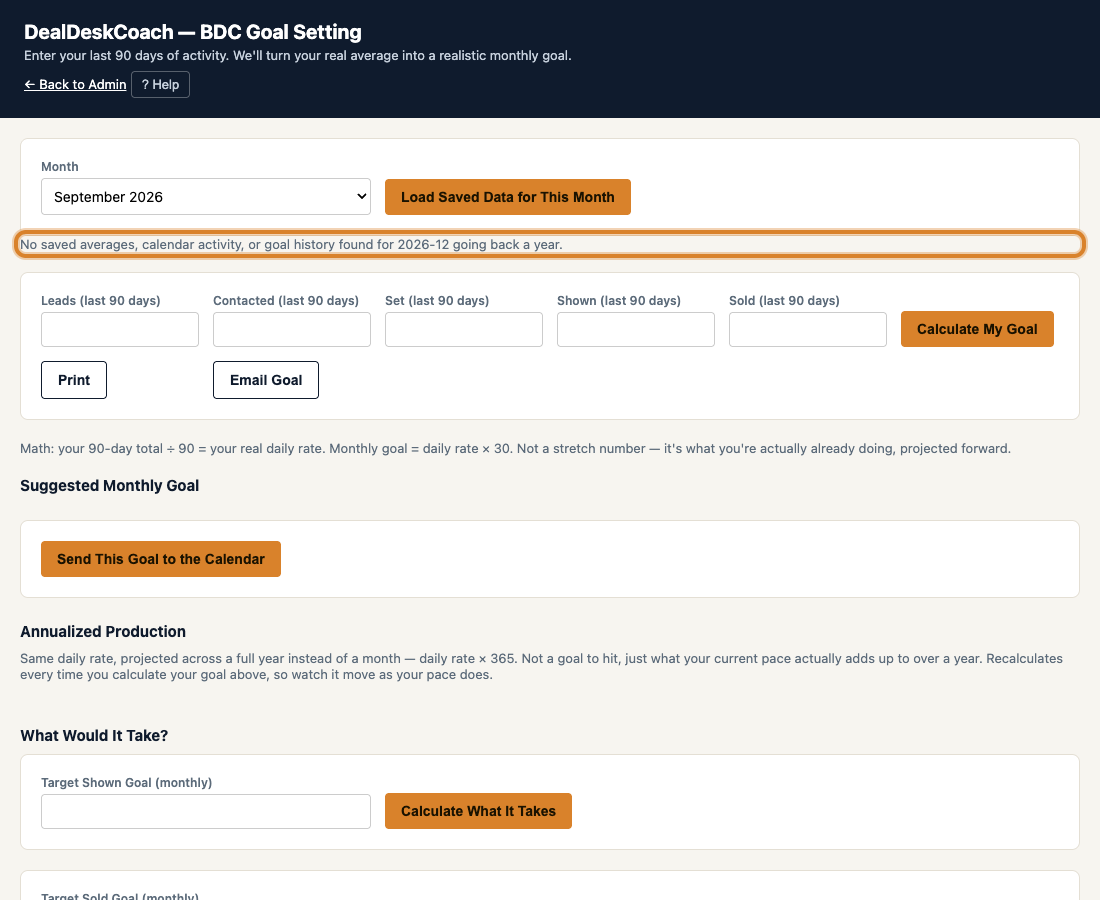Viewport: 1100px width, 900px height.
Task: Select the What Would It Take? heading
Action: 94,735
